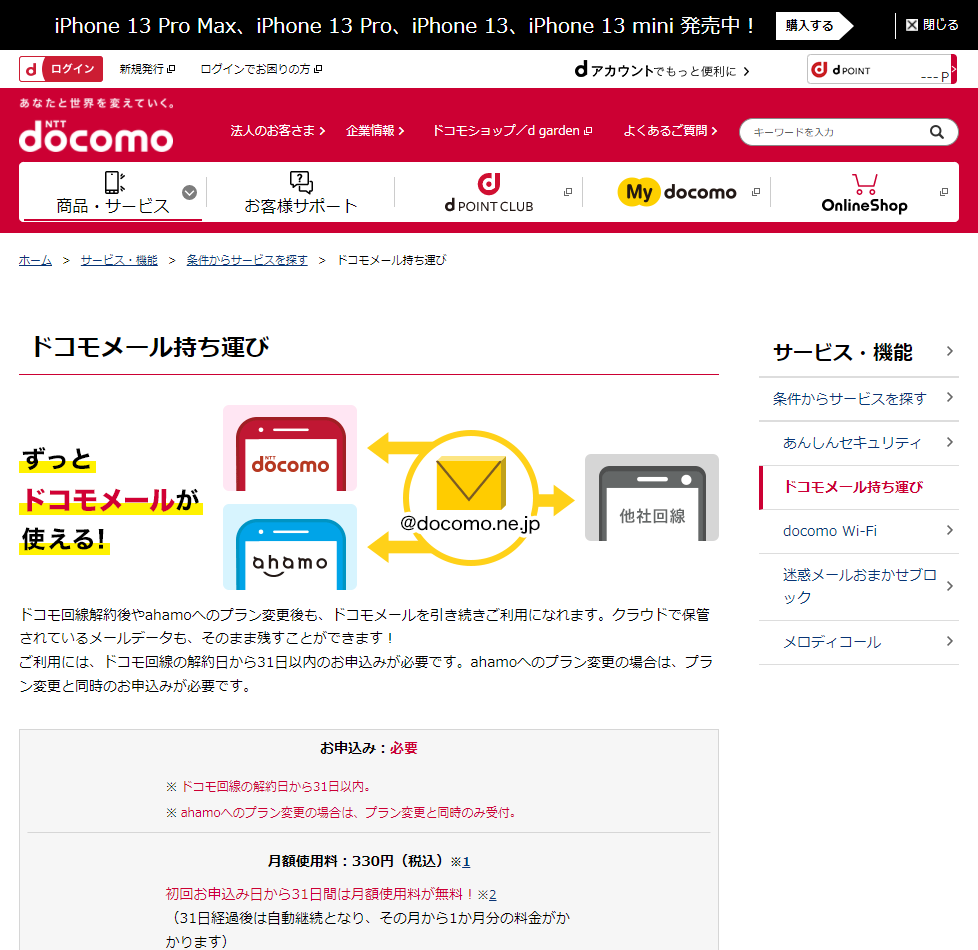
Task: Click the OnlineShop cart icon
Action: pos(864,184)
